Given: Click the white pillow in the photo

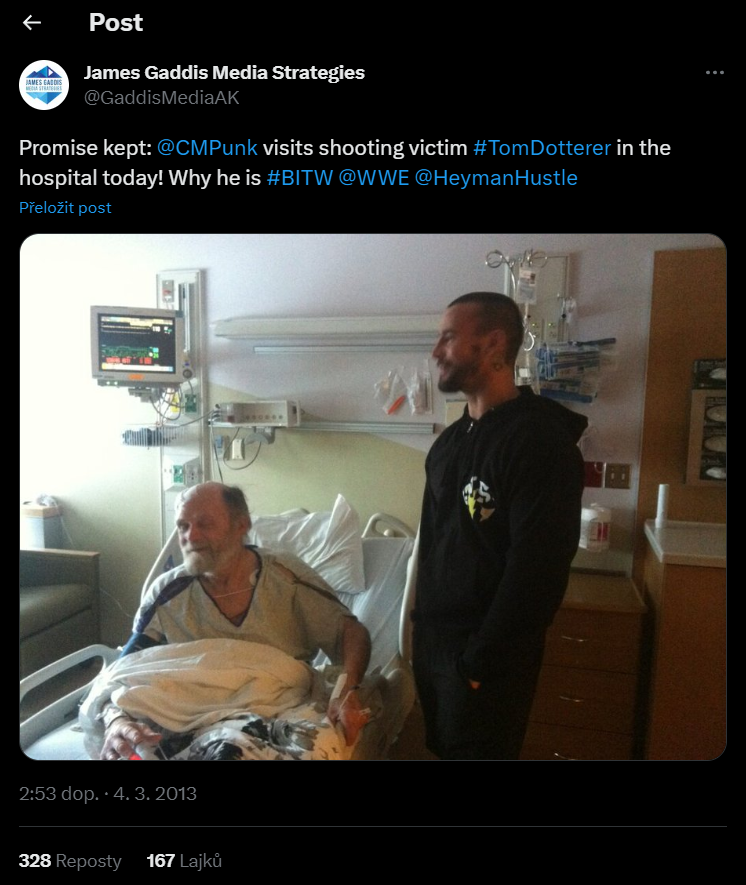Looking at the screenshot, I should (x=314, y=546).
